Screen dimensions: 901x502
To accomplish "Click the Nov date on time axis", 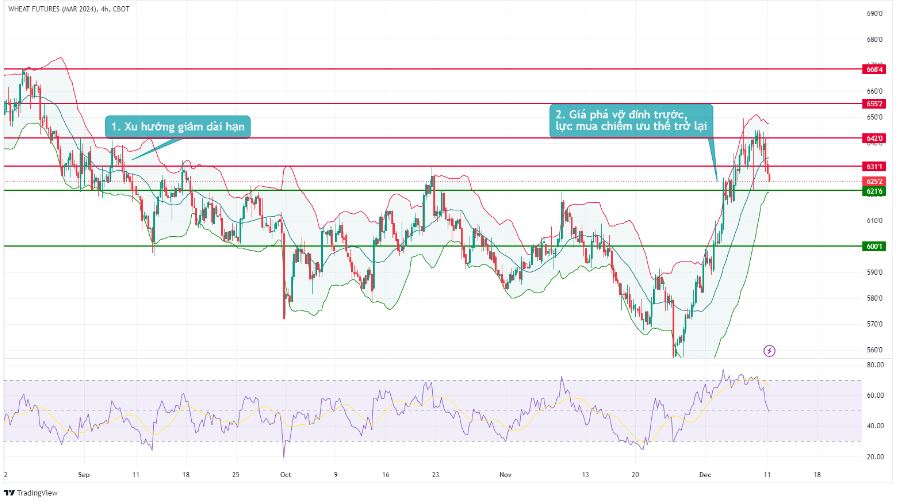I will pyautogui.click(x=505, y=476).
